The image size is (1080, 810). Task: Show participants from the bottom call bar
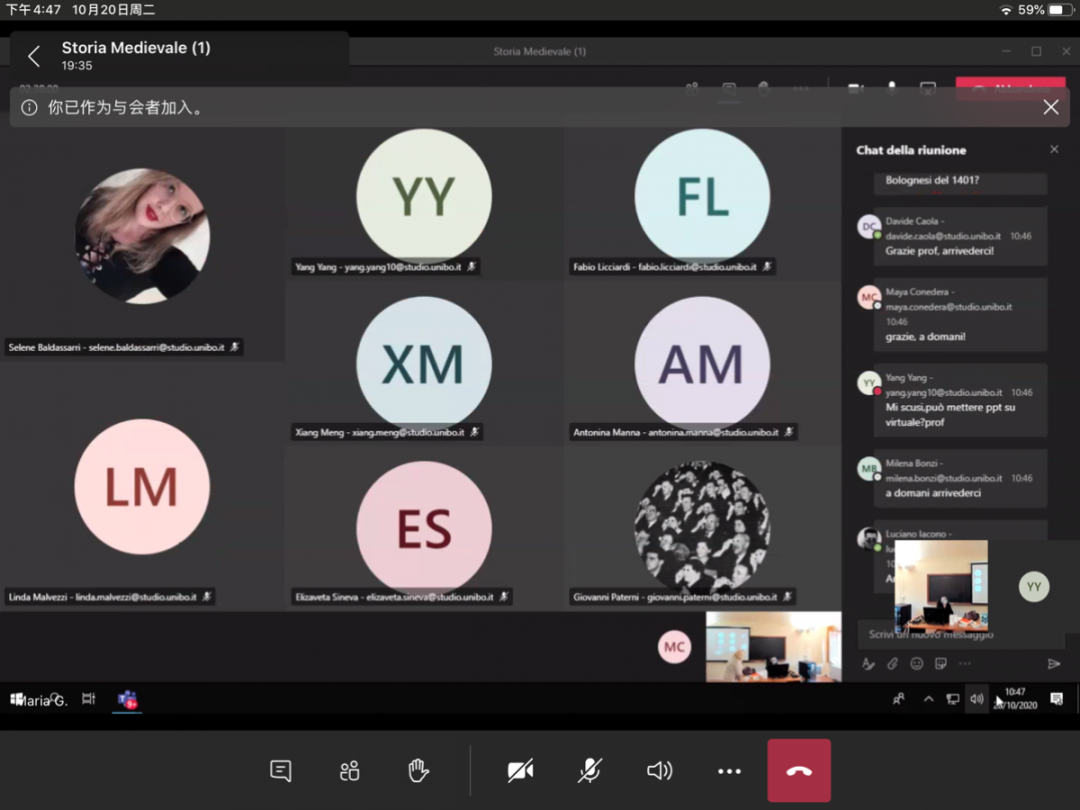(x=349, y=770)
